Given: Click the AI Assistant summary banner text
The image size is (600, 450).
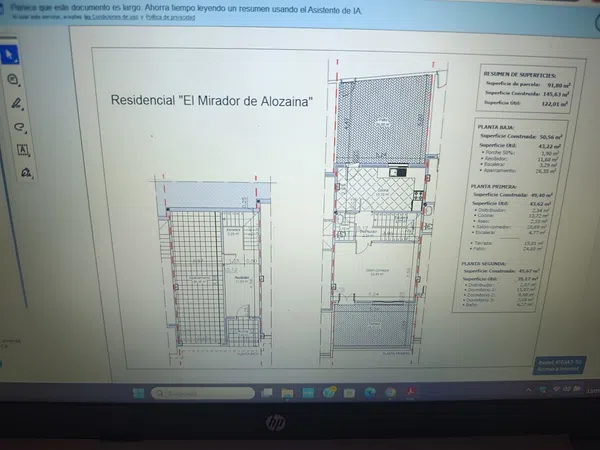Looking at the screenshot, I should 186,9.
